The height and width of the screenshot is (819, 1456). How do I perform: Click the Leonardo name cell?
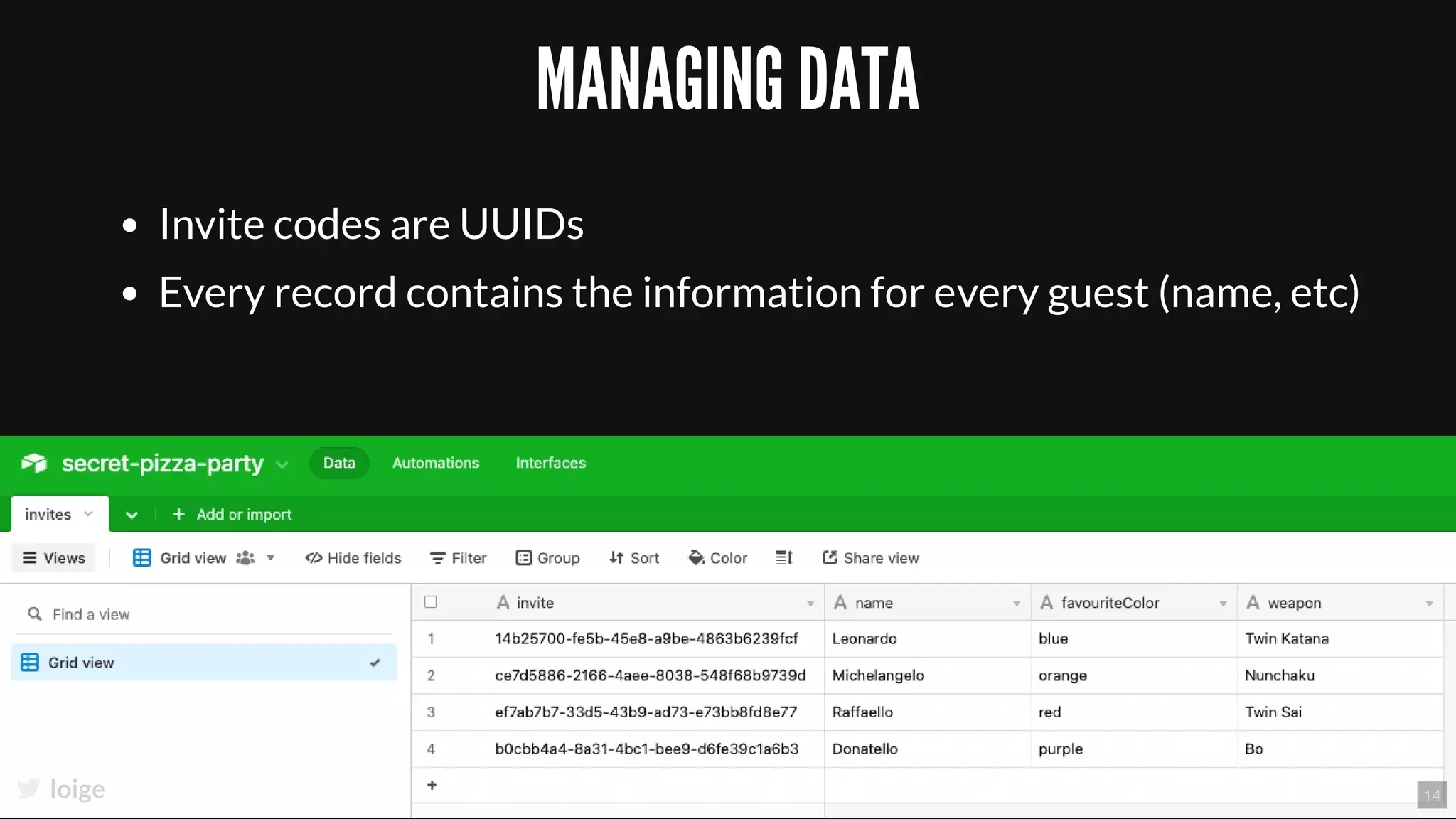point(928,638)
